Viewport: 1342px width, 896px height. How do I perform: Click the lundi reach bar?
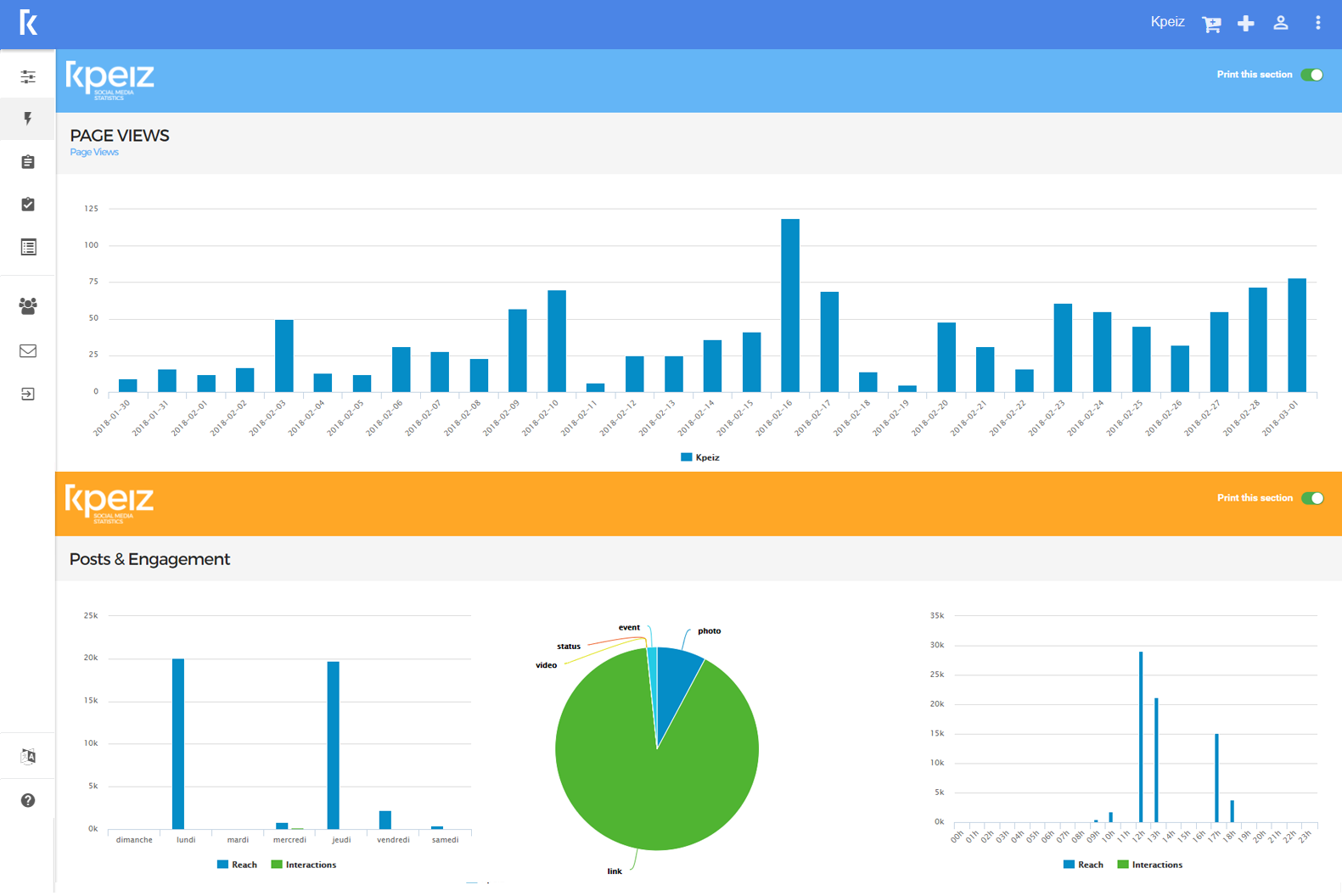coord(178,744)
